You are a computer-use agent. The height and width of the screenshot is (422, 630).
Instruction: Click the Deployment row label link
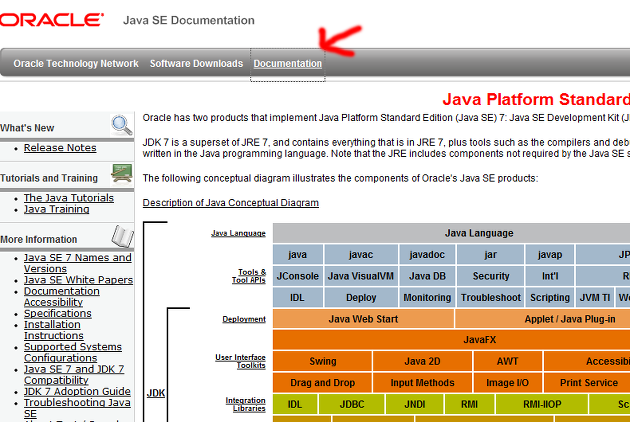(244, 319)
